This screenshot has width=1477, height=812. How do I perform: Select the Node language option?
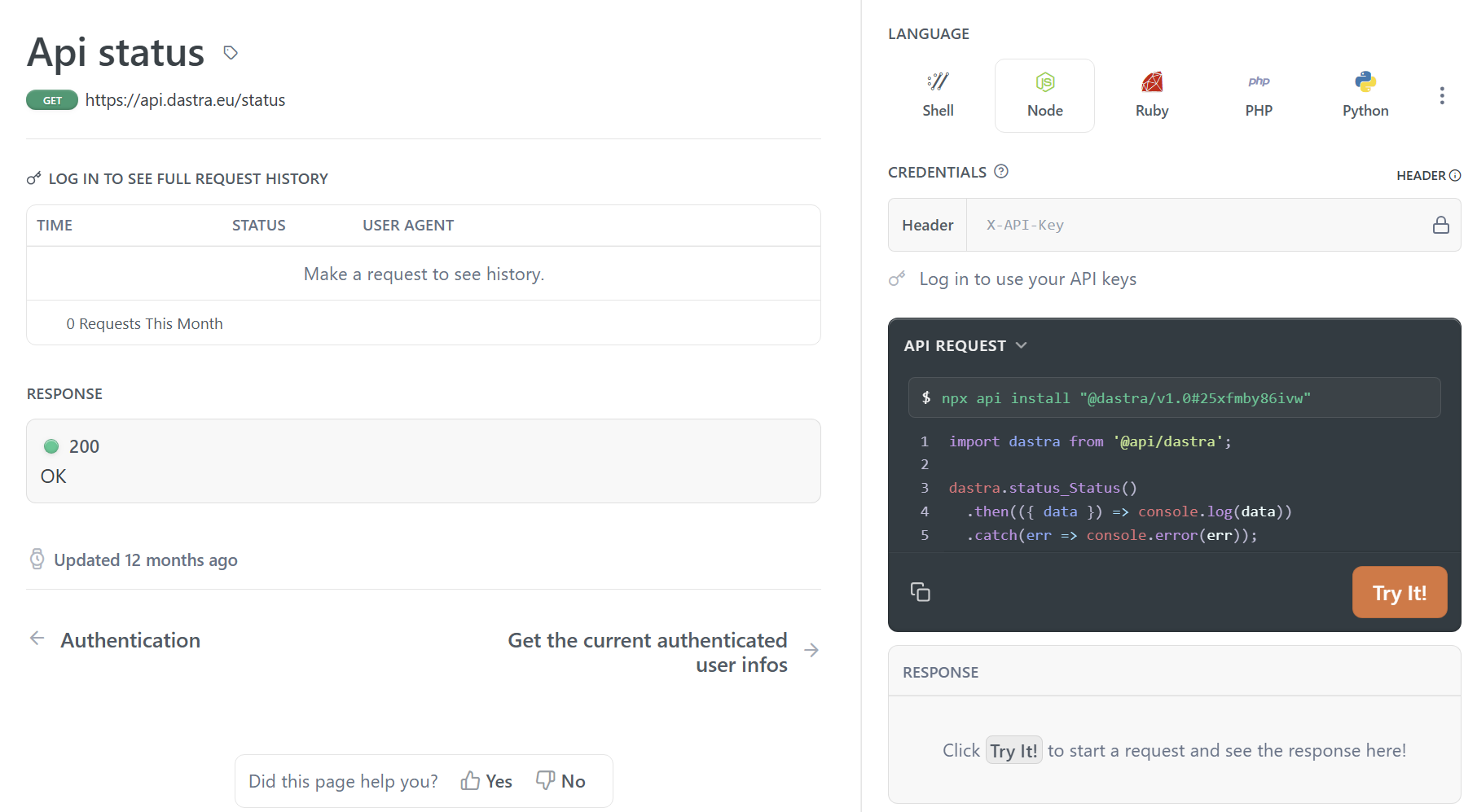coord(1044,95)
